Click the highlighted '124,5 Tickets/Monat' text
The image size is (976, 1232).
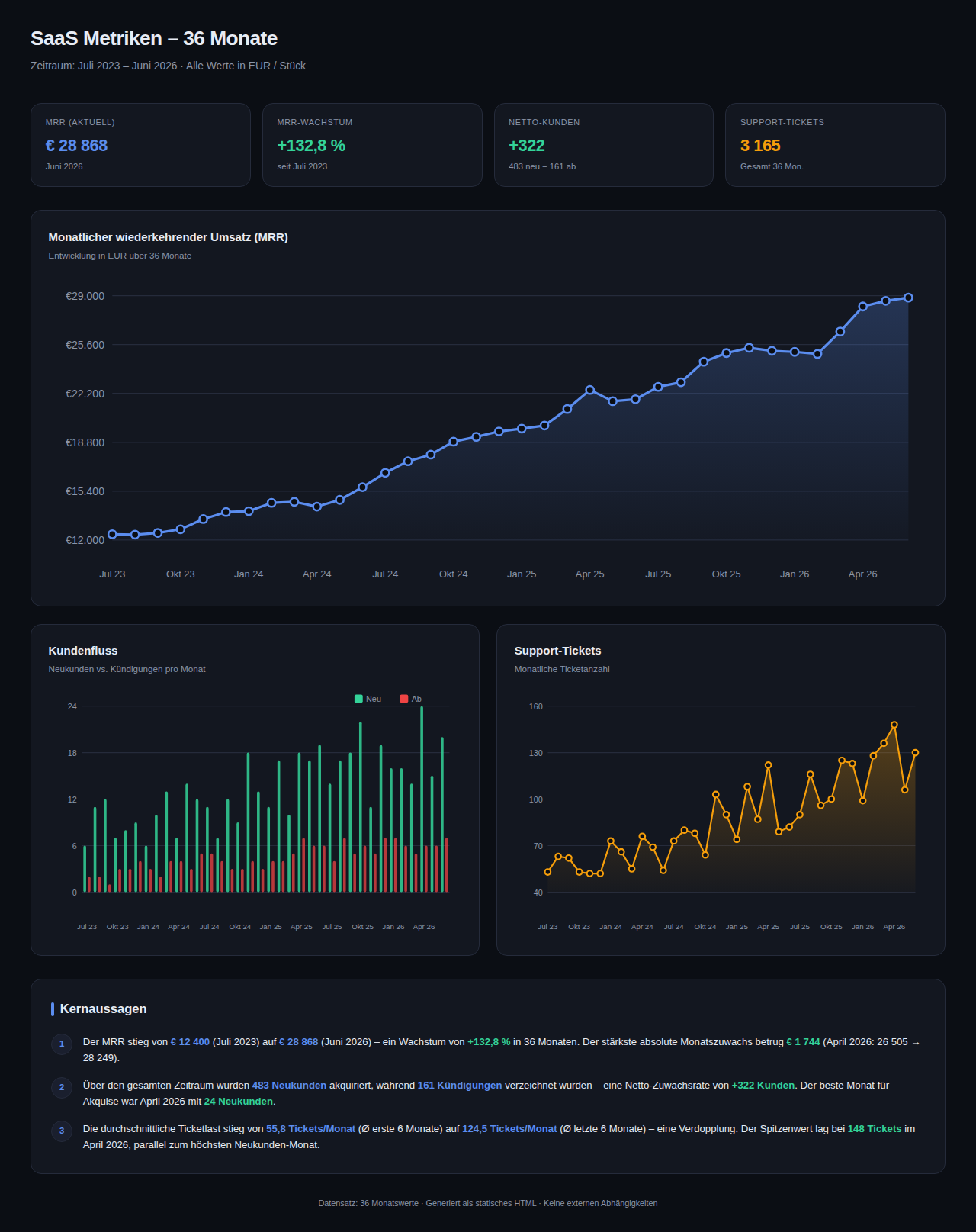(509, 1128)
